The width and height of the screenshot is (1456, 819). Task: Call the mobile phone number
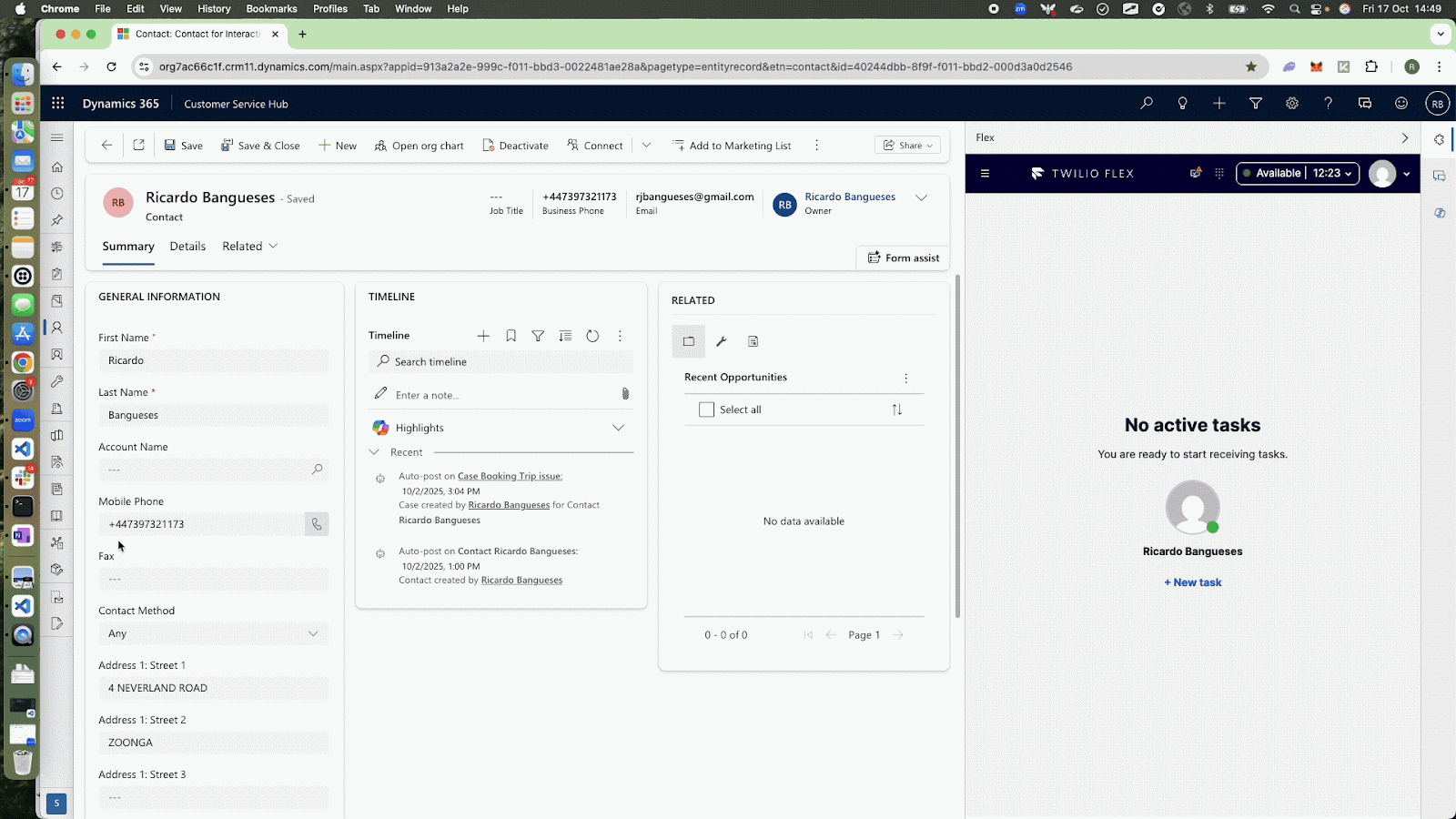point(316,523)
